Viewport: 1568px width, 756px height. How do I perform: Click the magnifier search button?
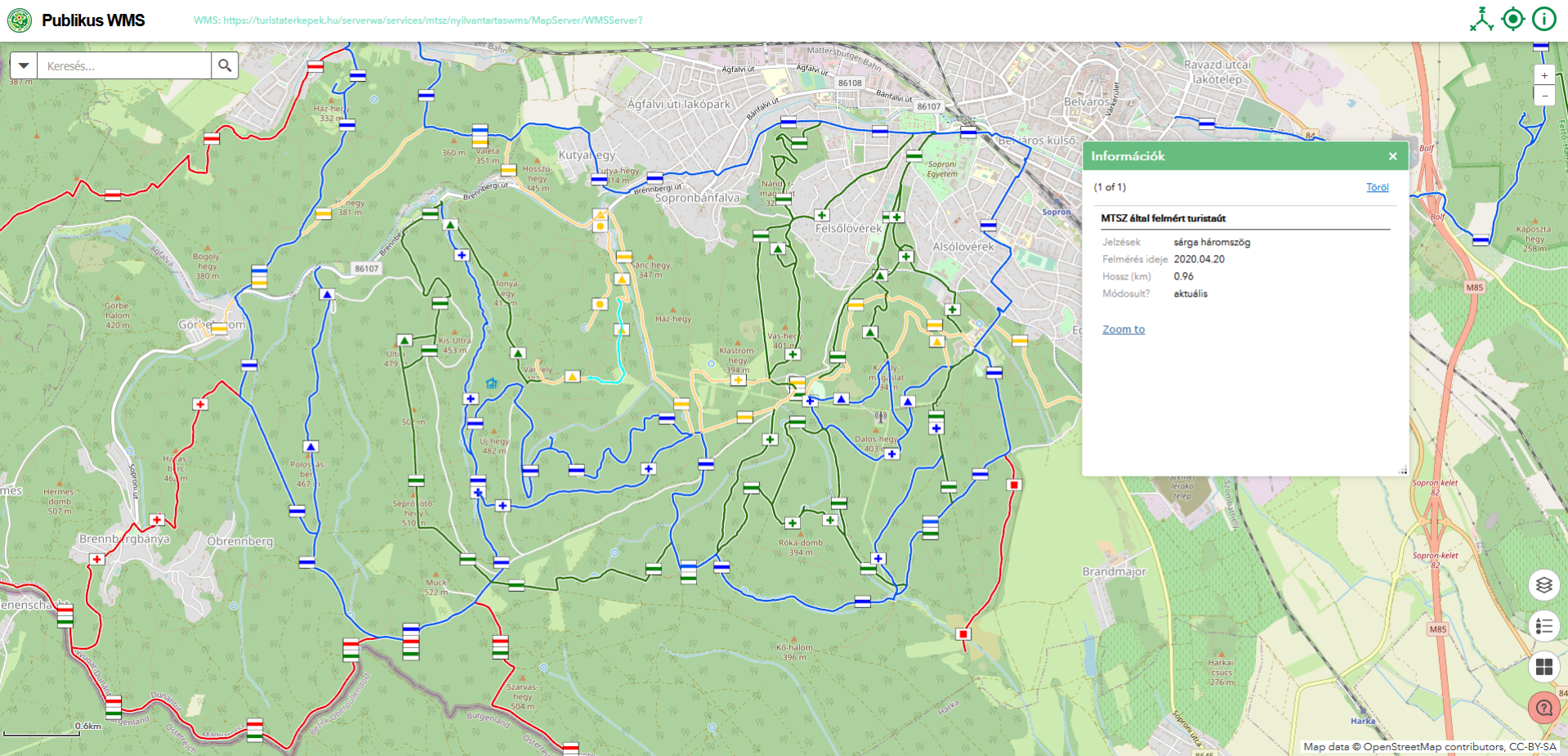click(225, 65)
